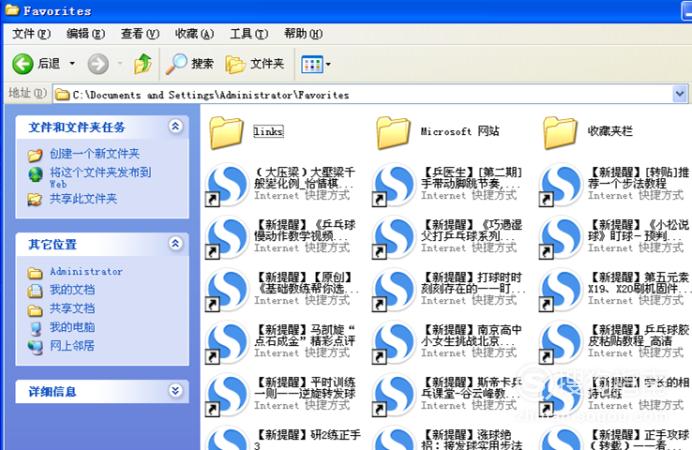The width and height of the screenshot is (692, 450).
Task: Open the 查看(V) menu
Action: click(x=140, y=34)
